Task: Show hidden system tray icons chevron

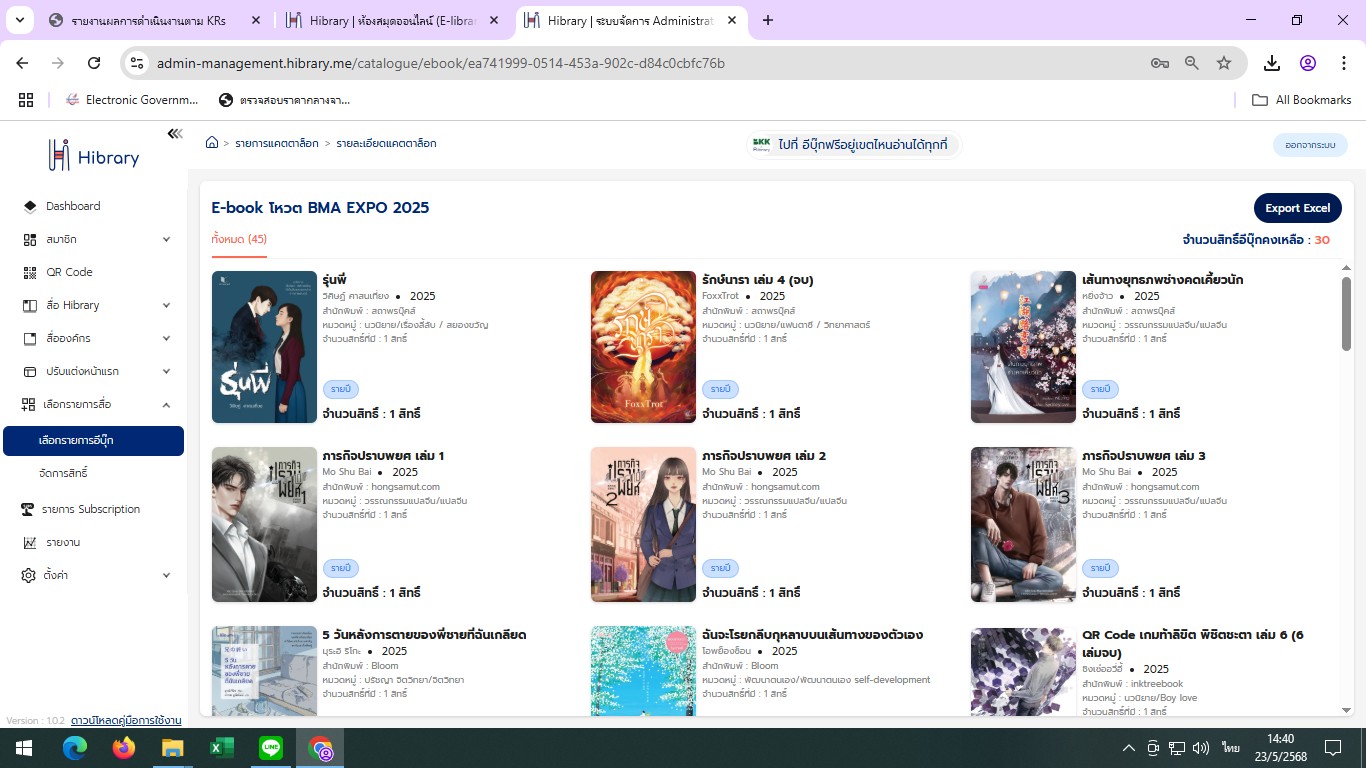Action: click(x=1129, y=748)
